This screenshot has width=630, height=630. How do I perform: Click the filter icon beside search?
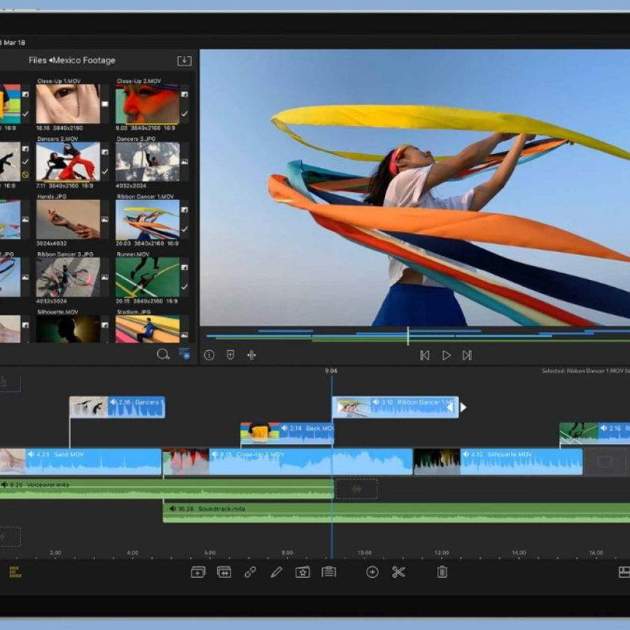pos(184,354)
